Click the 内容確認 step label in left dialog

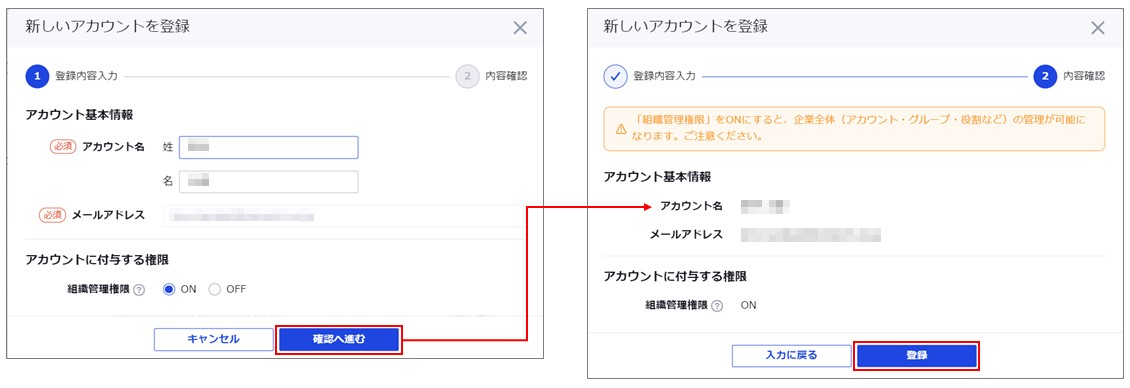[506, 76]
